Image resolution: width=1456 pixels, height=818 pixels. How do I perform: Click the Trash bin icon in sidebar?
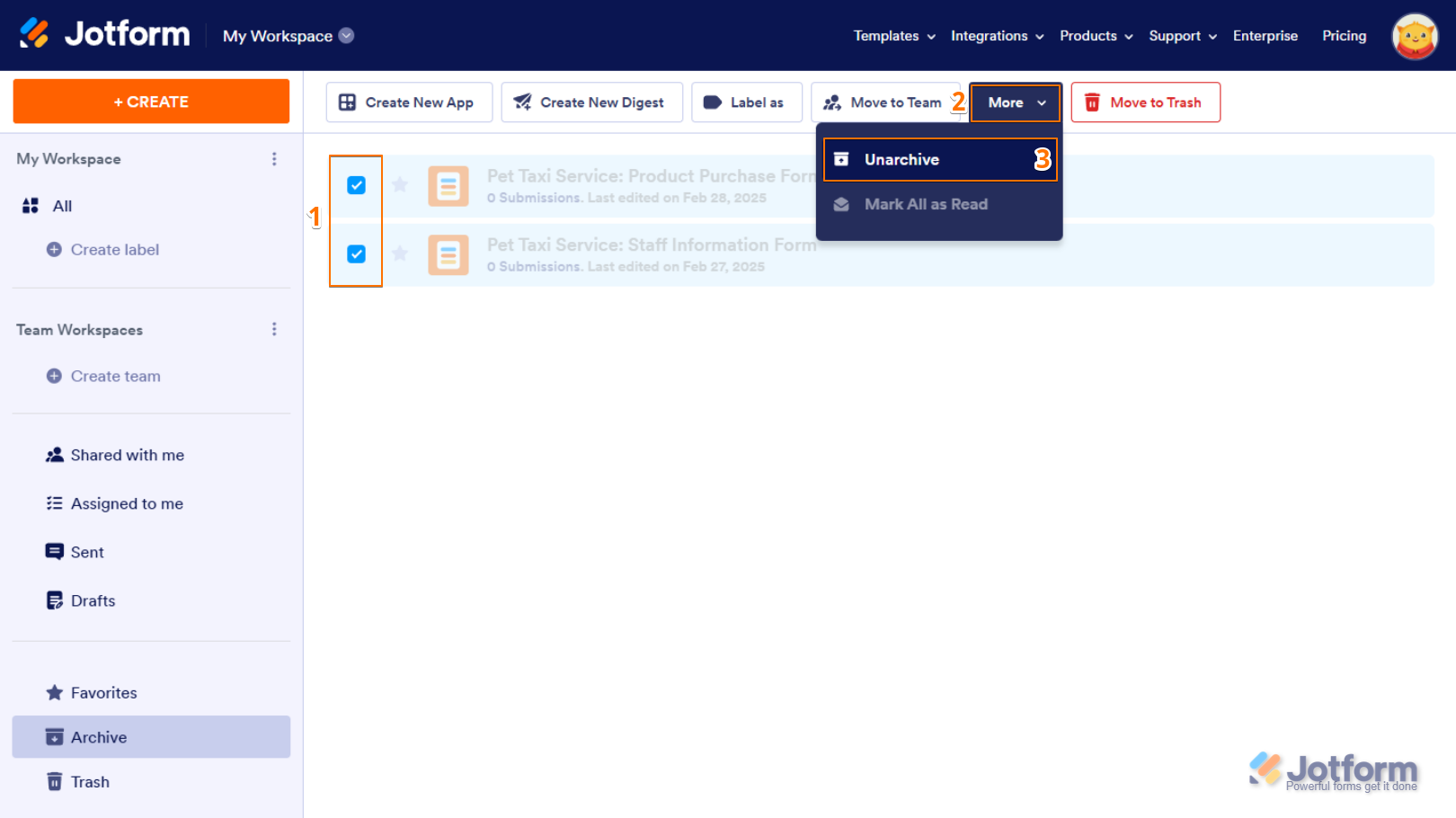[x=55, y=781]
